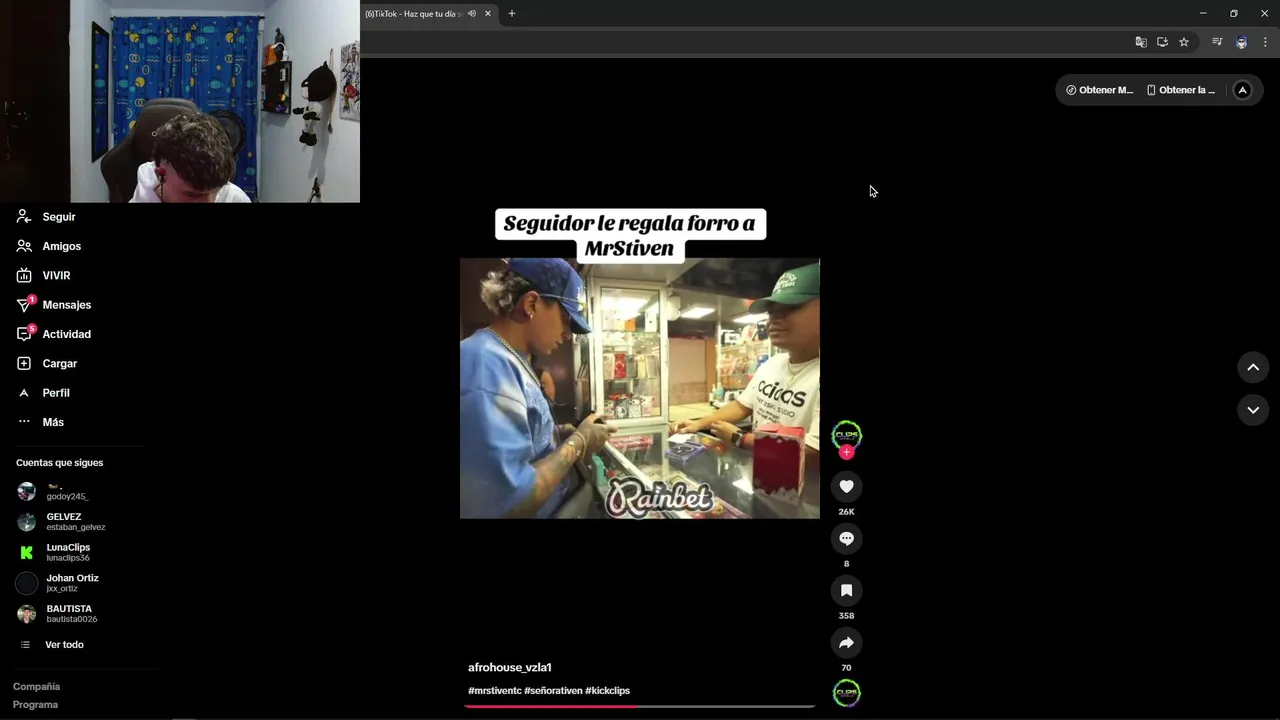
Task: Open the spinning sound disc icon
Action: pos(847,692)
